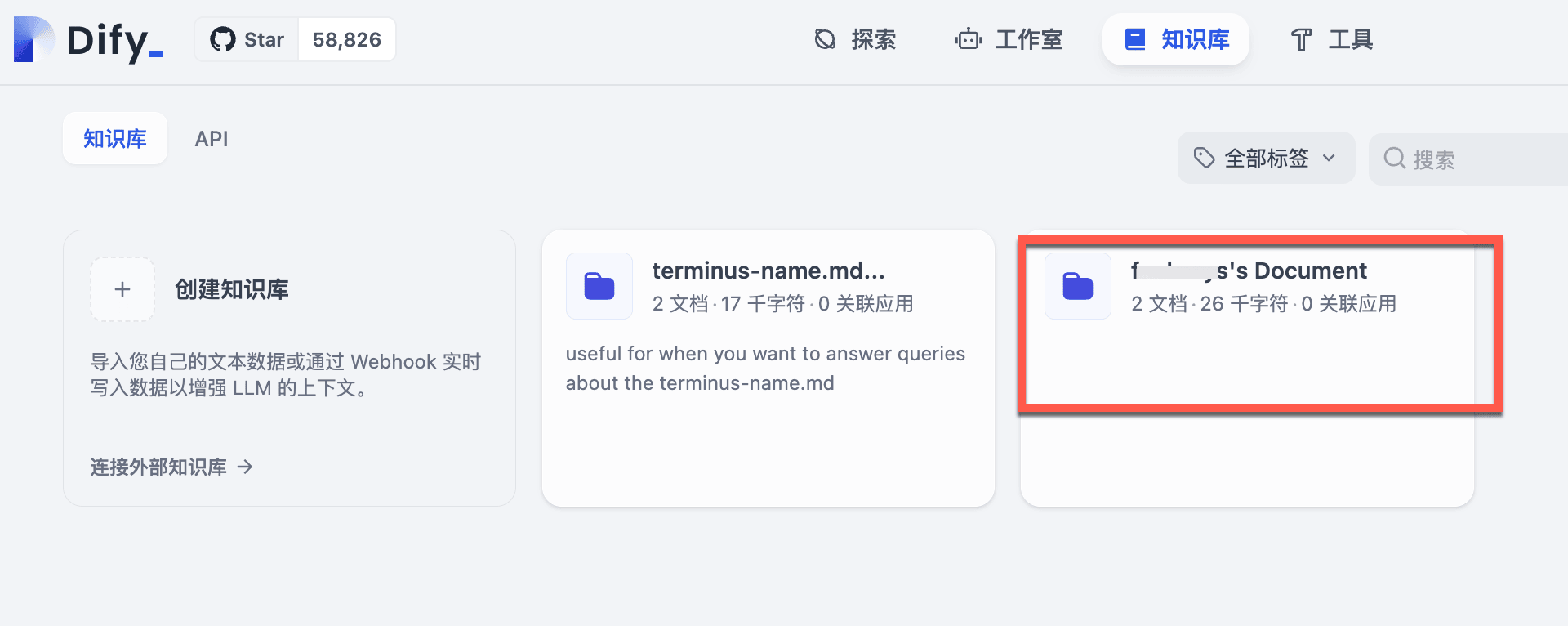Click the GitHub Star icon
This screenshot has height=626, width=1568.
pos(222,39)
